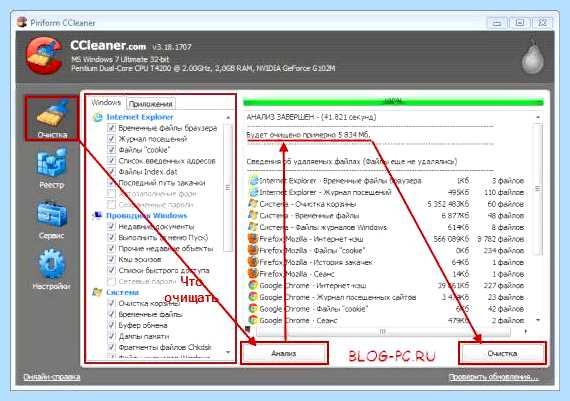Click Chrome icon for Интернет-кэш result
This screenshot has height=401, width=570.
[x=253, y=285]
